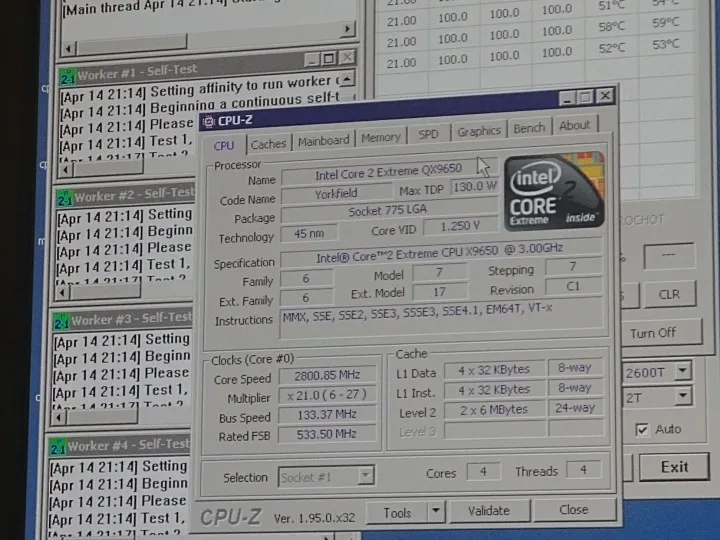Open the Bench tab in CPU-Z
This screenshot has width=720, height=540.
[x=529, y=128]
